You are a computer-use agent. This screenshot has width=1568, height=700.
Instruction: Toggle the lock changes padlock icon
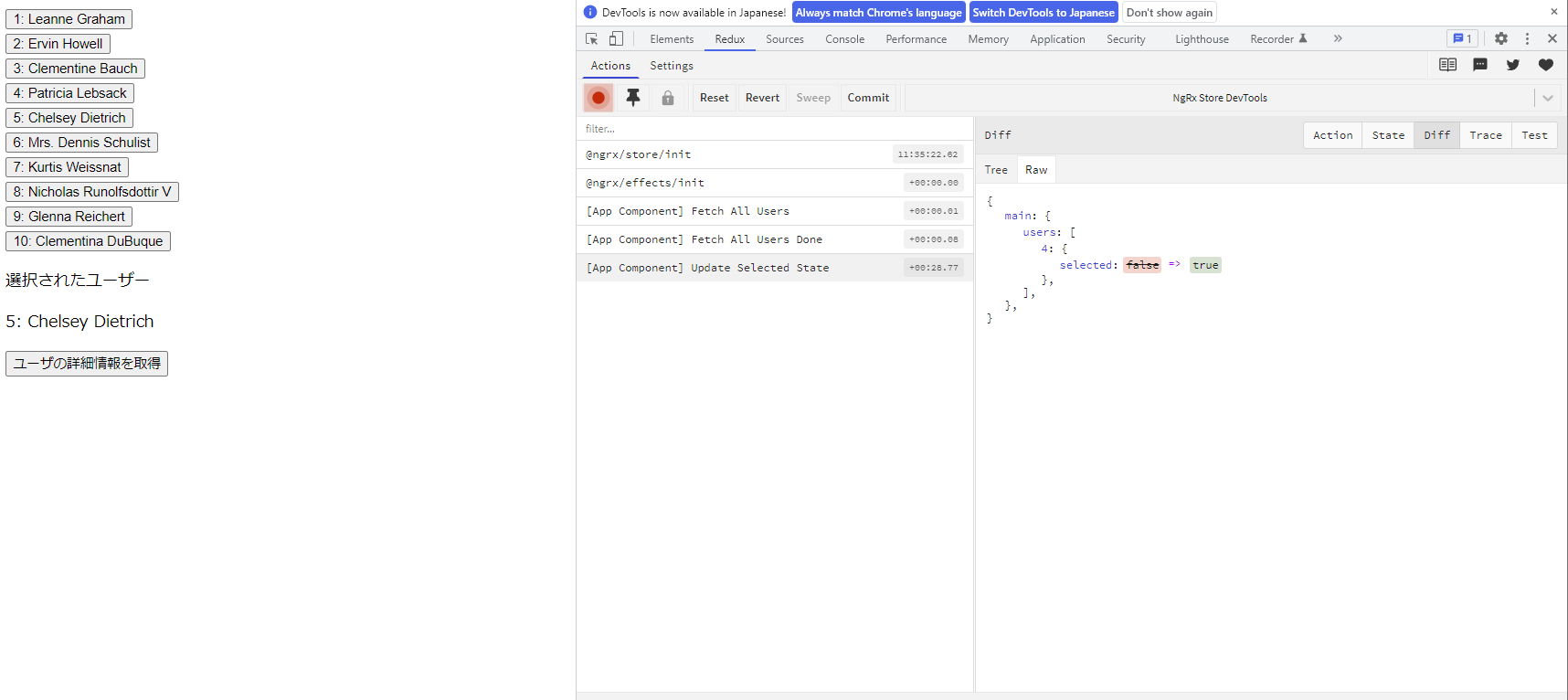click(x=668, y=98)
